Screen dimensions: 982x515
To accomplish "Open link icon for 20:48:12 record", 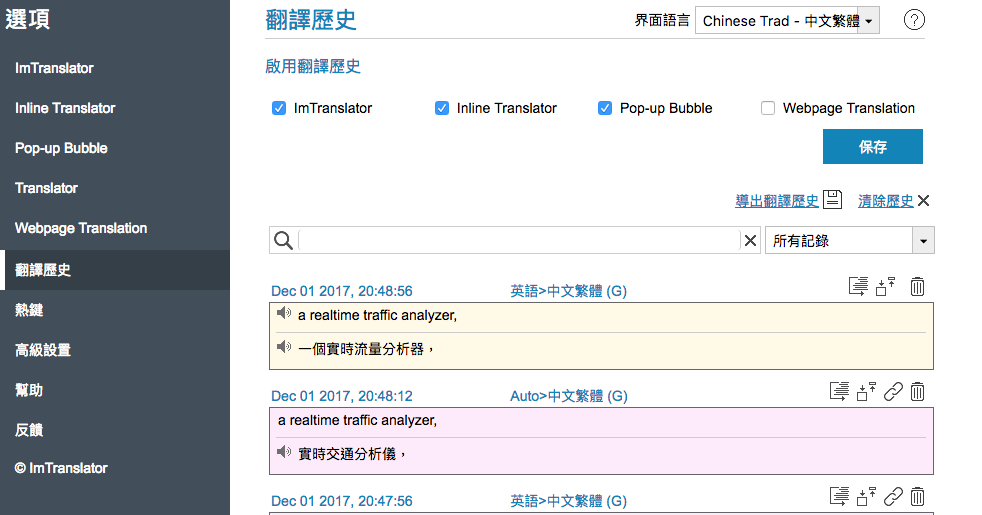I will 893,392.
